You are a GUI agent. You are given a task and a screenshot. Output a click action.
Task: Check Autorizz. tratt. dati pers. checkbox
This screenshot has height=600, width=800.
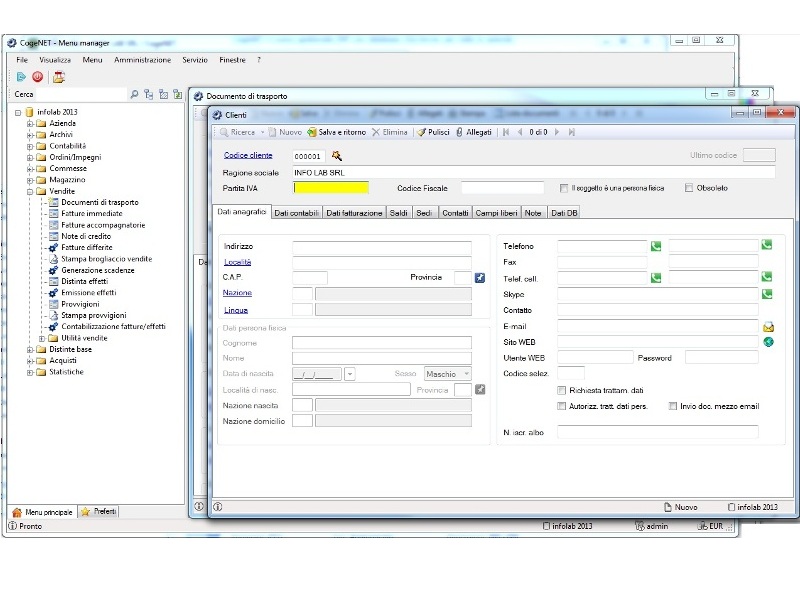[x=562, y=406]
